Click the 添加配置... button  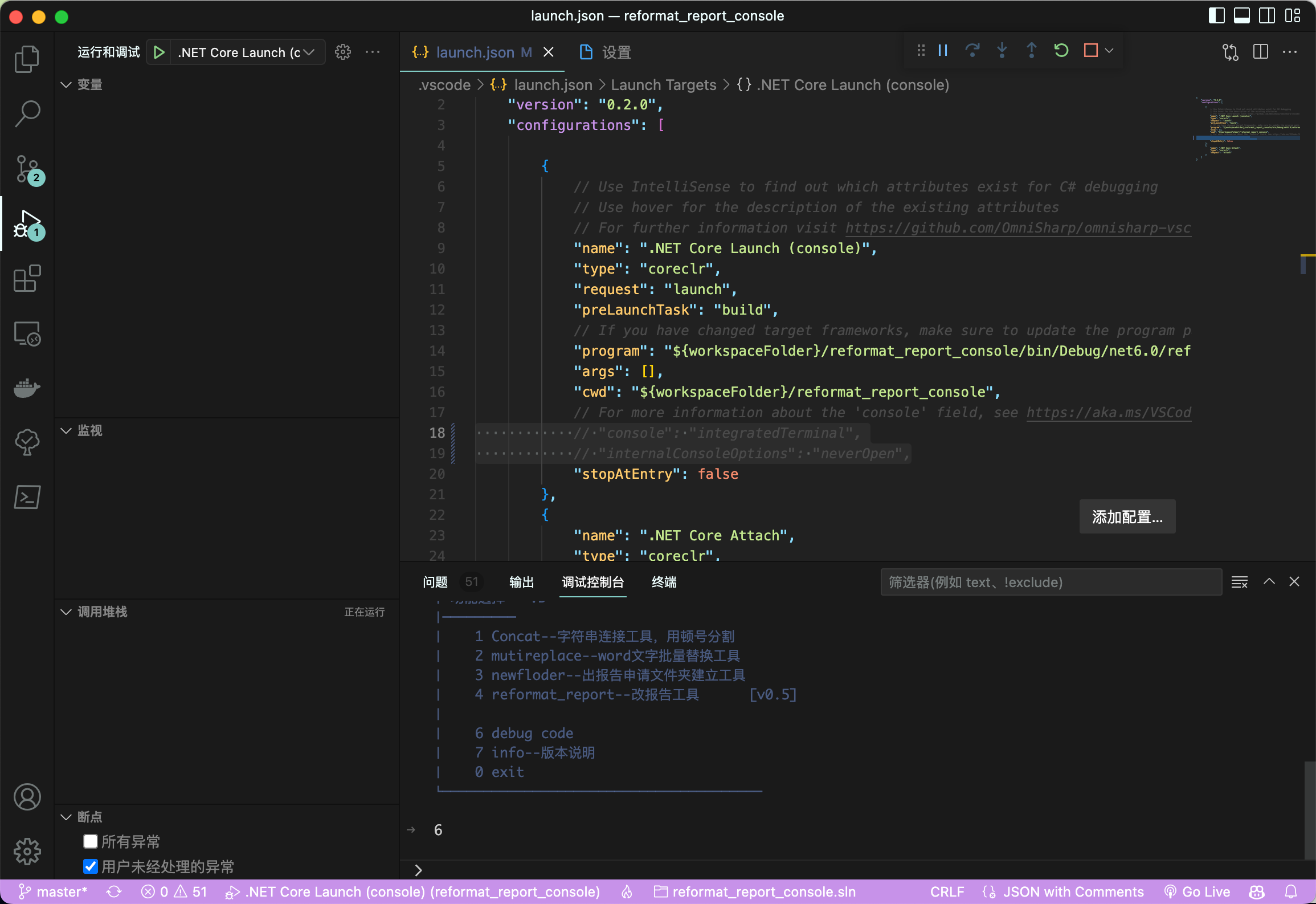click(1127, 516)
